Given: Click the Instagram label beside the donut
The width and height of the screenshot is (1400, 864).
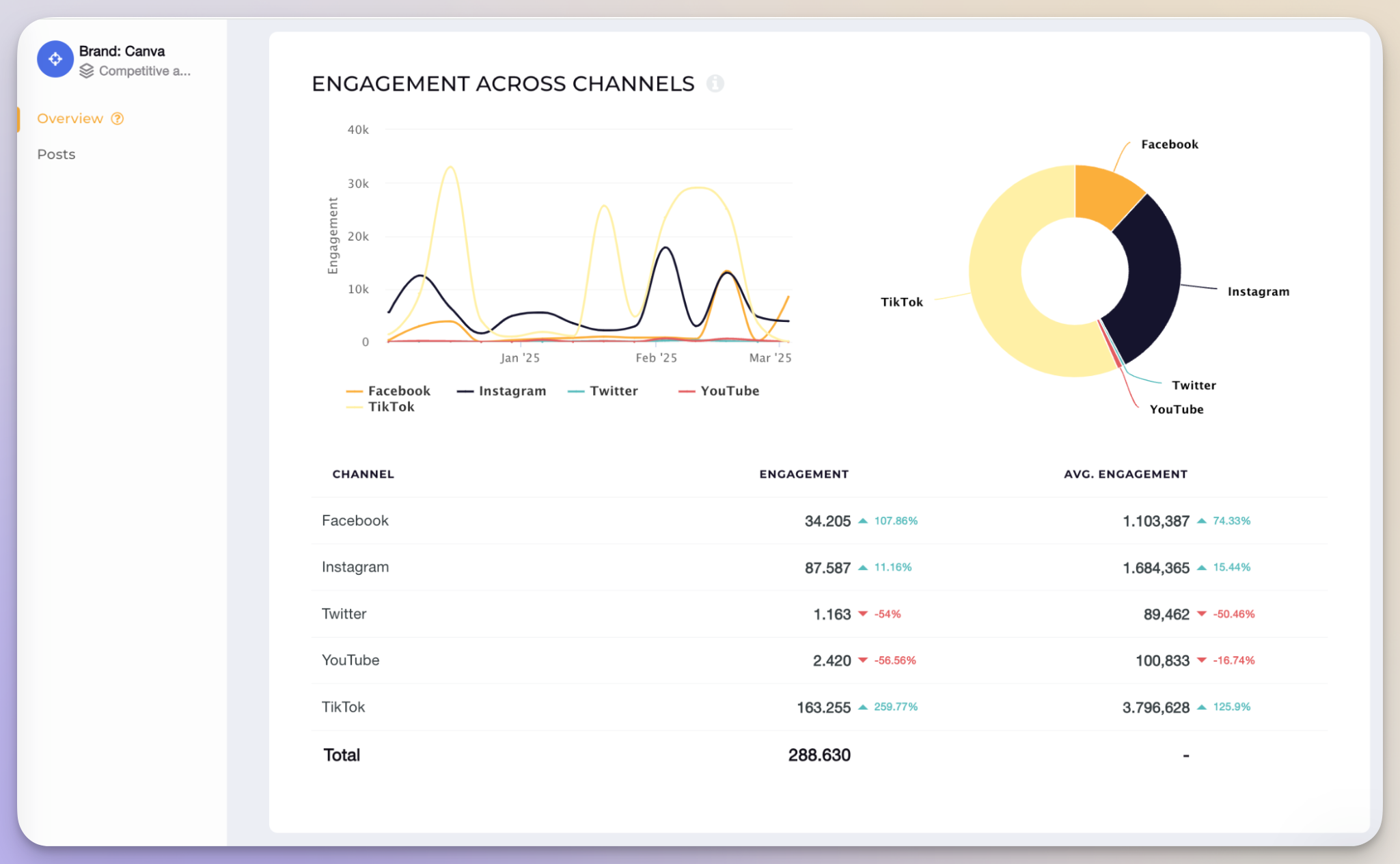Looking at the screenshot, I should tap(1259, 291).
